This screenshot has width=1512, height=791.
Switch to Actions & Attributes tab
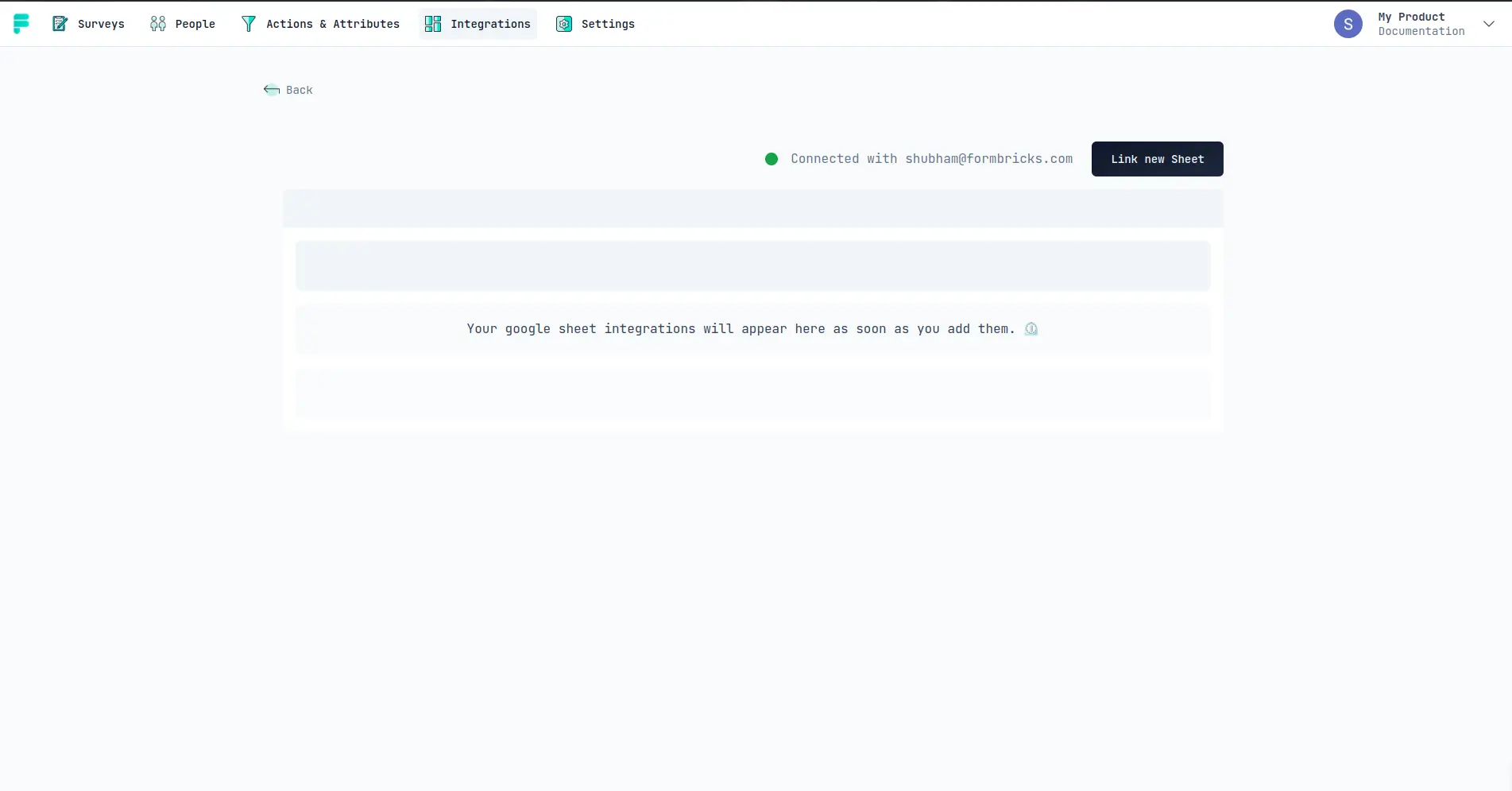(332, 24)
